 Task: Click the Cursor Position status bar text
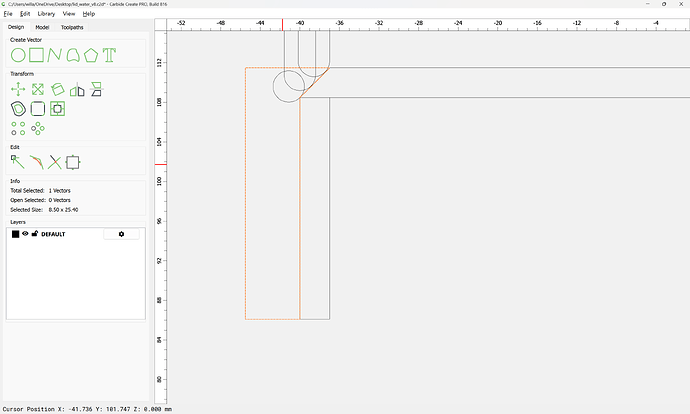tap(87, 409)
